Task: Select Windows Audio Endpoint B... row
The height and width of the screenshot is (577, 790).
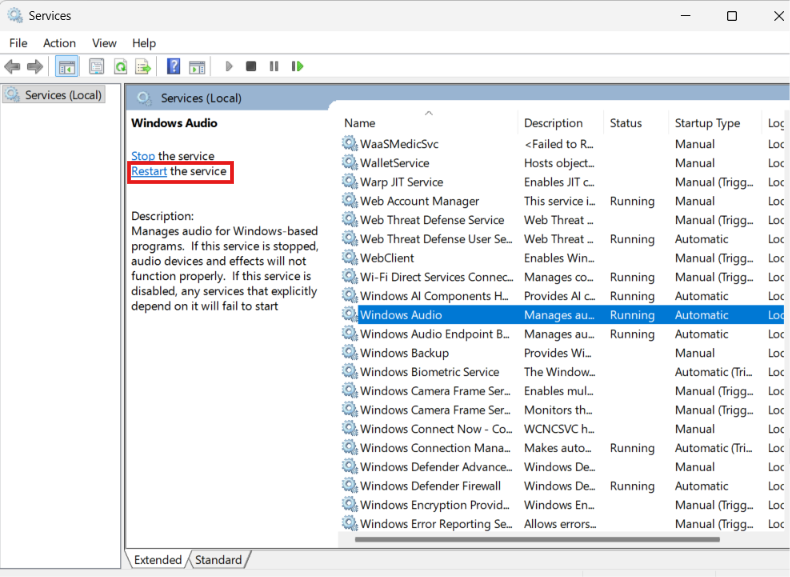Action: point(562,334)
